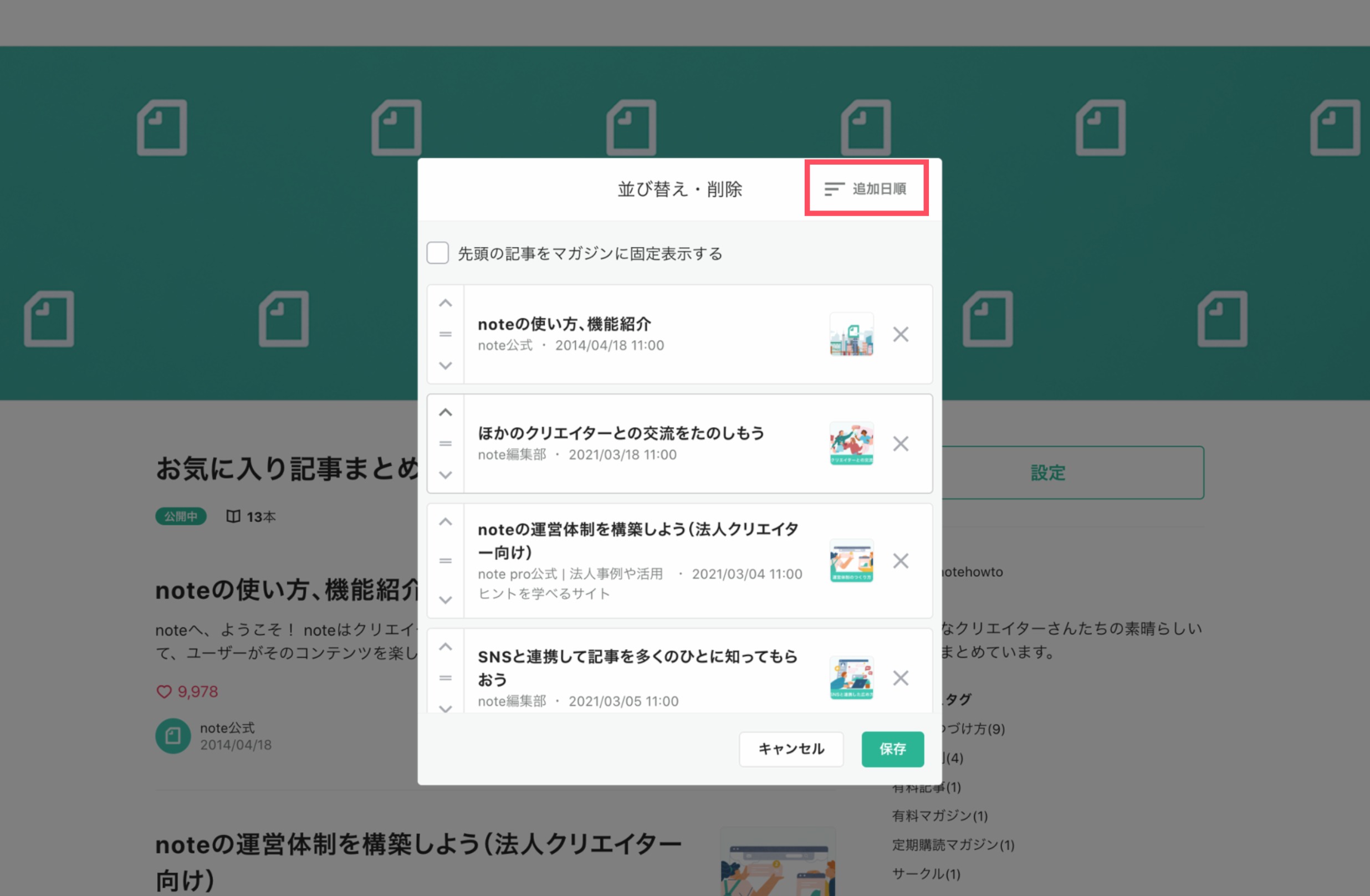
Task: Click dialog heading 並び替え・削除
Action: coord(679,189)
